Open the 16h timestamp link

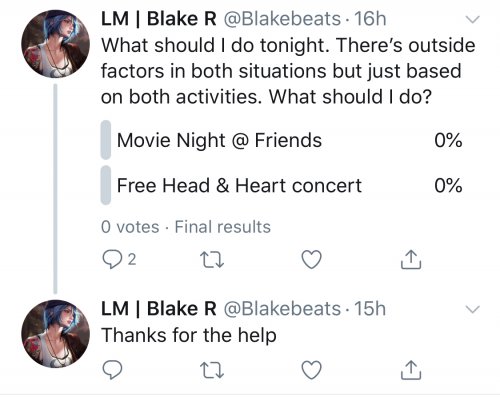click(370, 19)
